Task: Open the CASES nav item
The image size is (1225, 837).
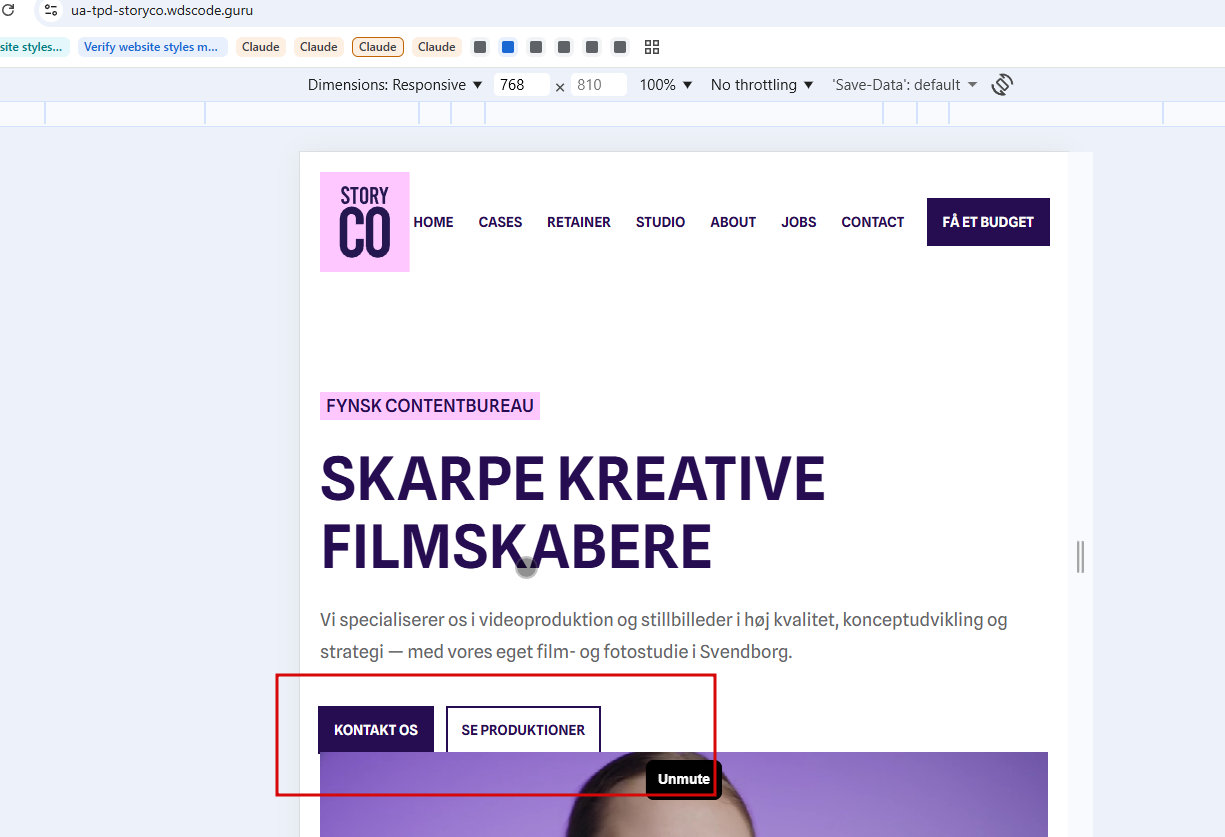Action: click(500, 222)
